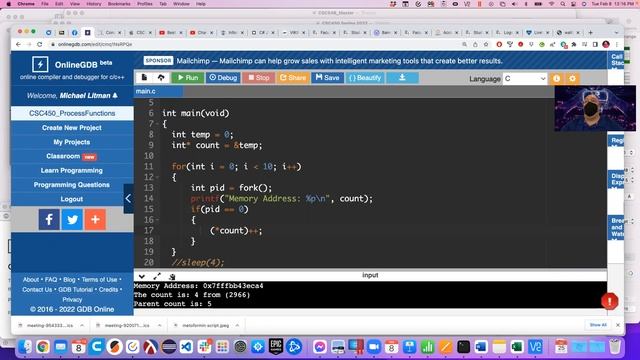The height and width of the screenshot is (360, 640).
Task: Open Programming Questions in the sidebar
Action: (72, 185)
